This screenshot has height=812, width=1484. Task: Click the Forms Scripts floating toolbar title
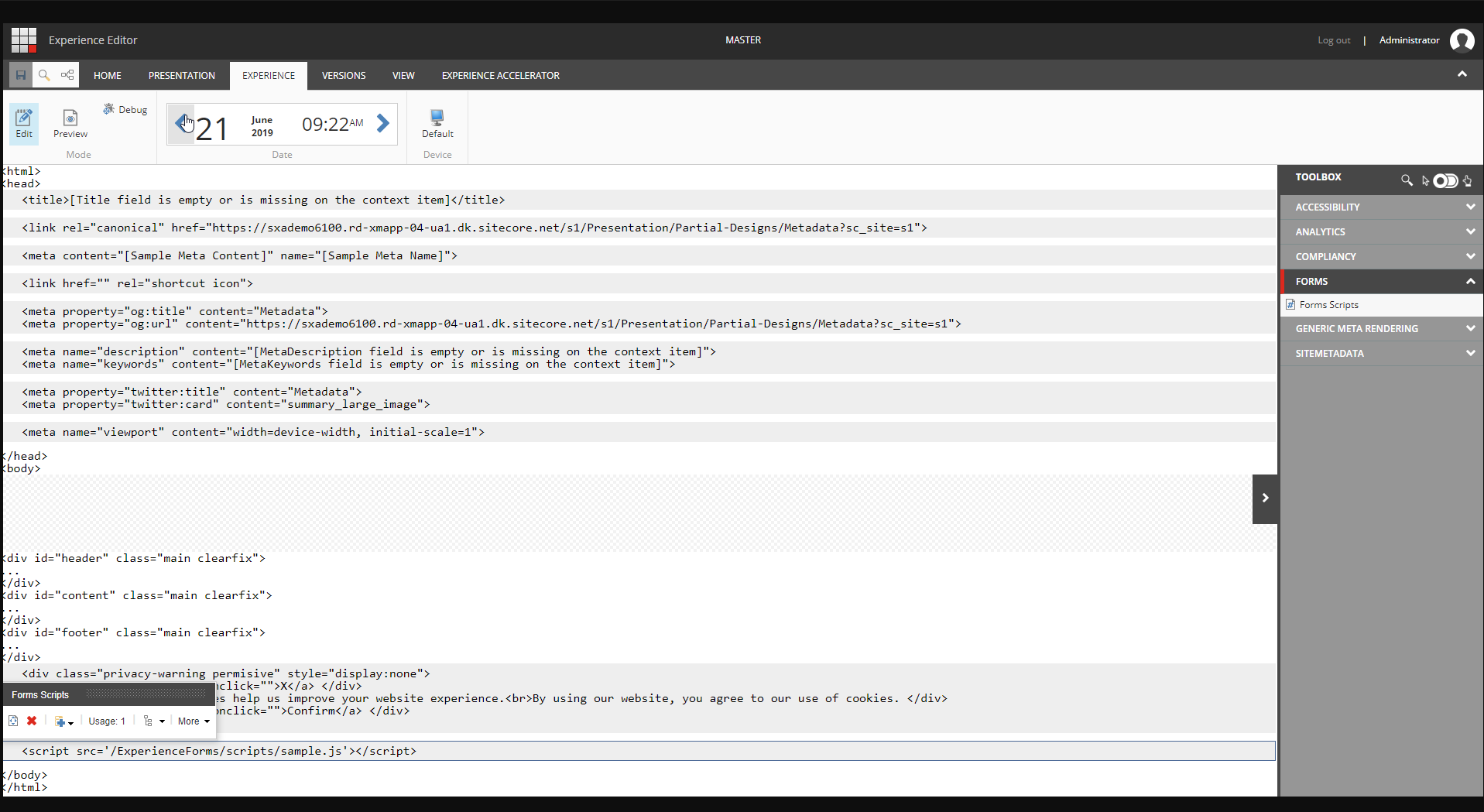pyautogui.click(x=40, y=695)
